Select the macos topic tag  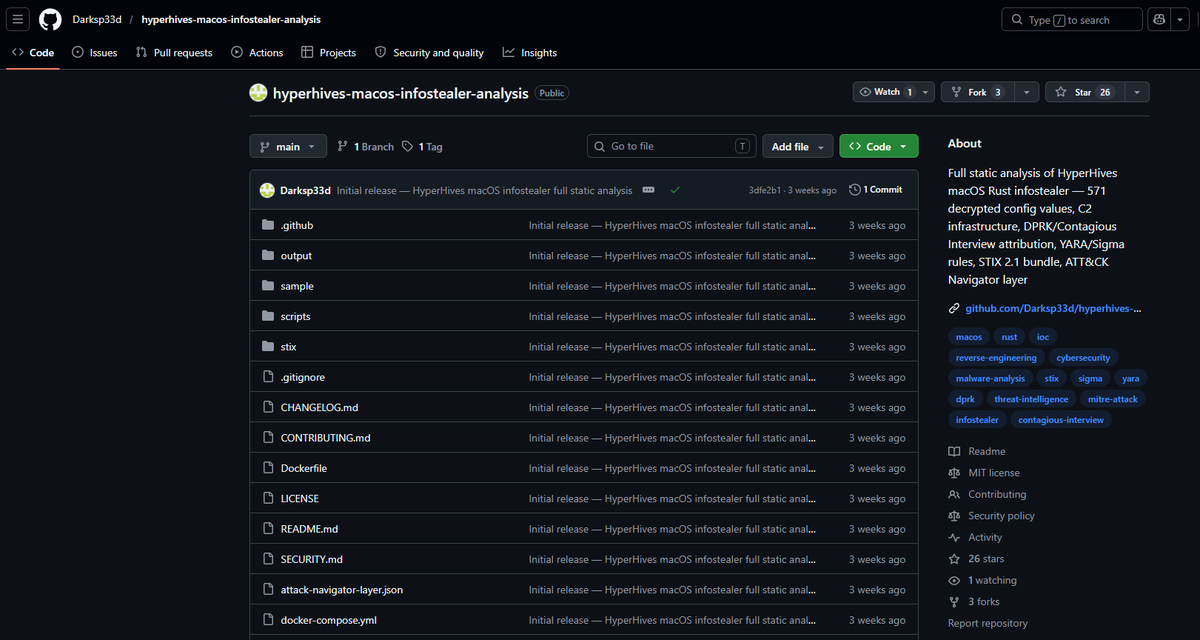click(969, 337)
